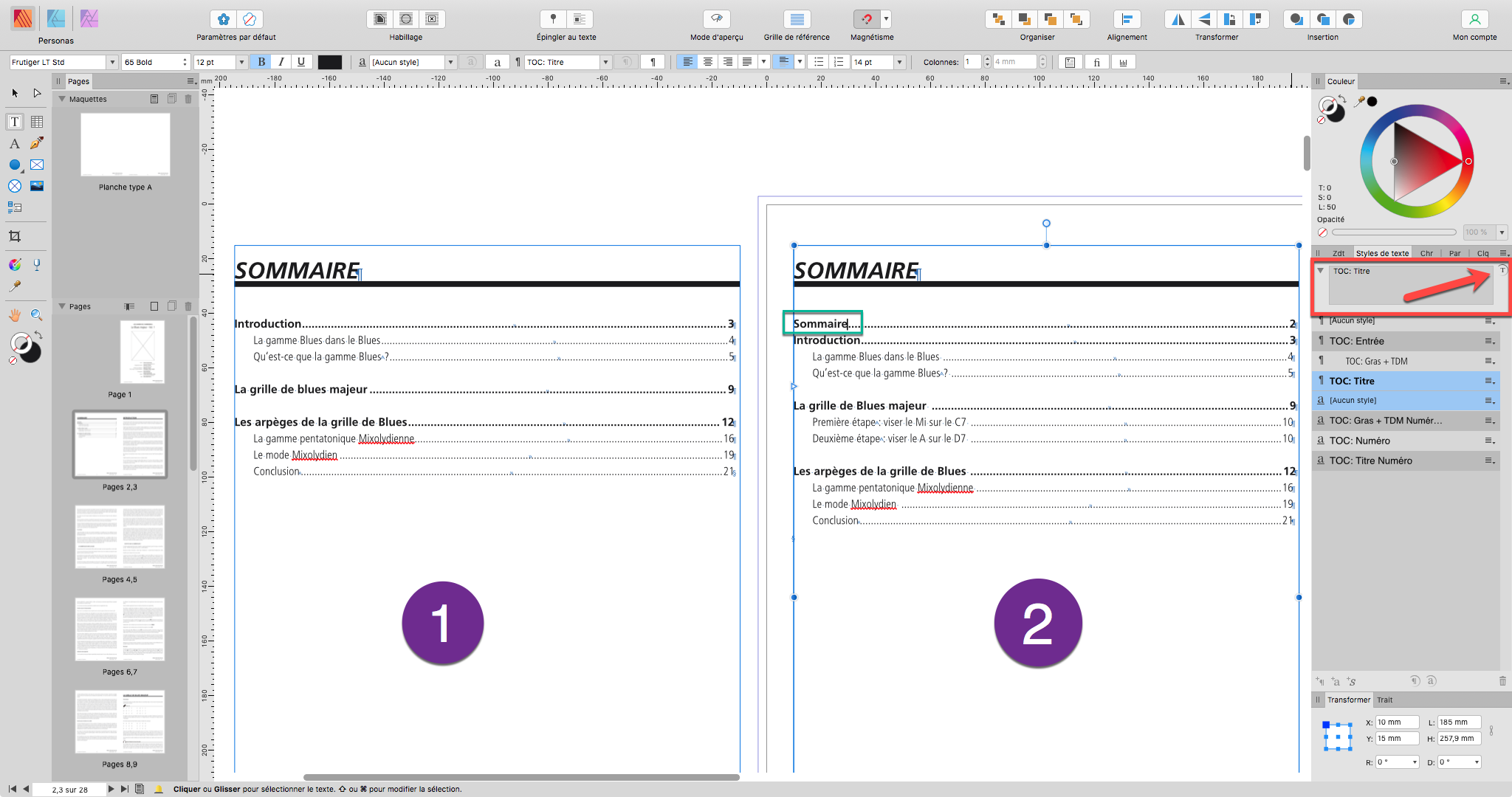Open the Mode d'aperçu preview icon
1512x797 pixels.
point(716,19)
